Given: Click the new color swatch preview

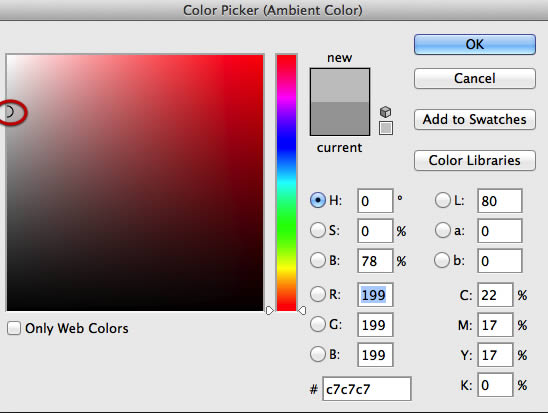Looking at the screenshot, I should click(340, 85).
